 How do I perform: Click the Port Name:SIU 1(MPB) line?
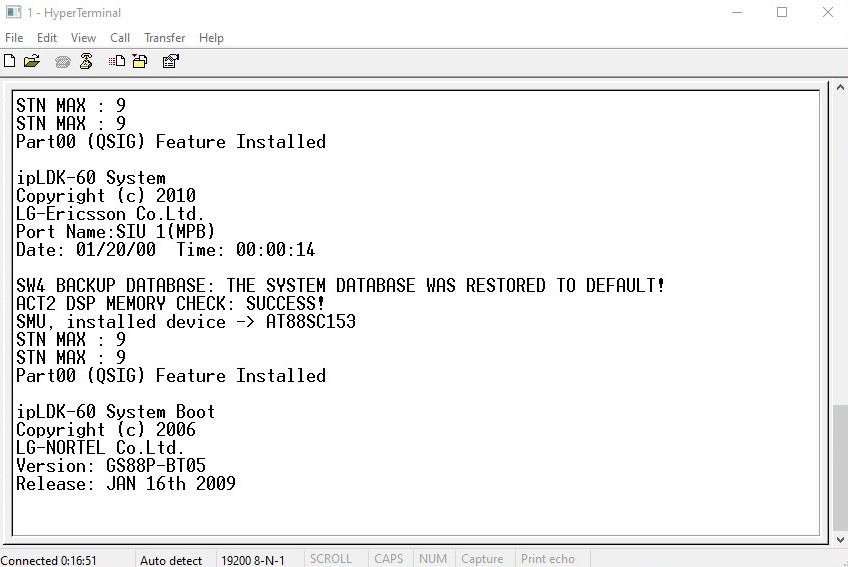pyautogui.click(x=115, y=231)
